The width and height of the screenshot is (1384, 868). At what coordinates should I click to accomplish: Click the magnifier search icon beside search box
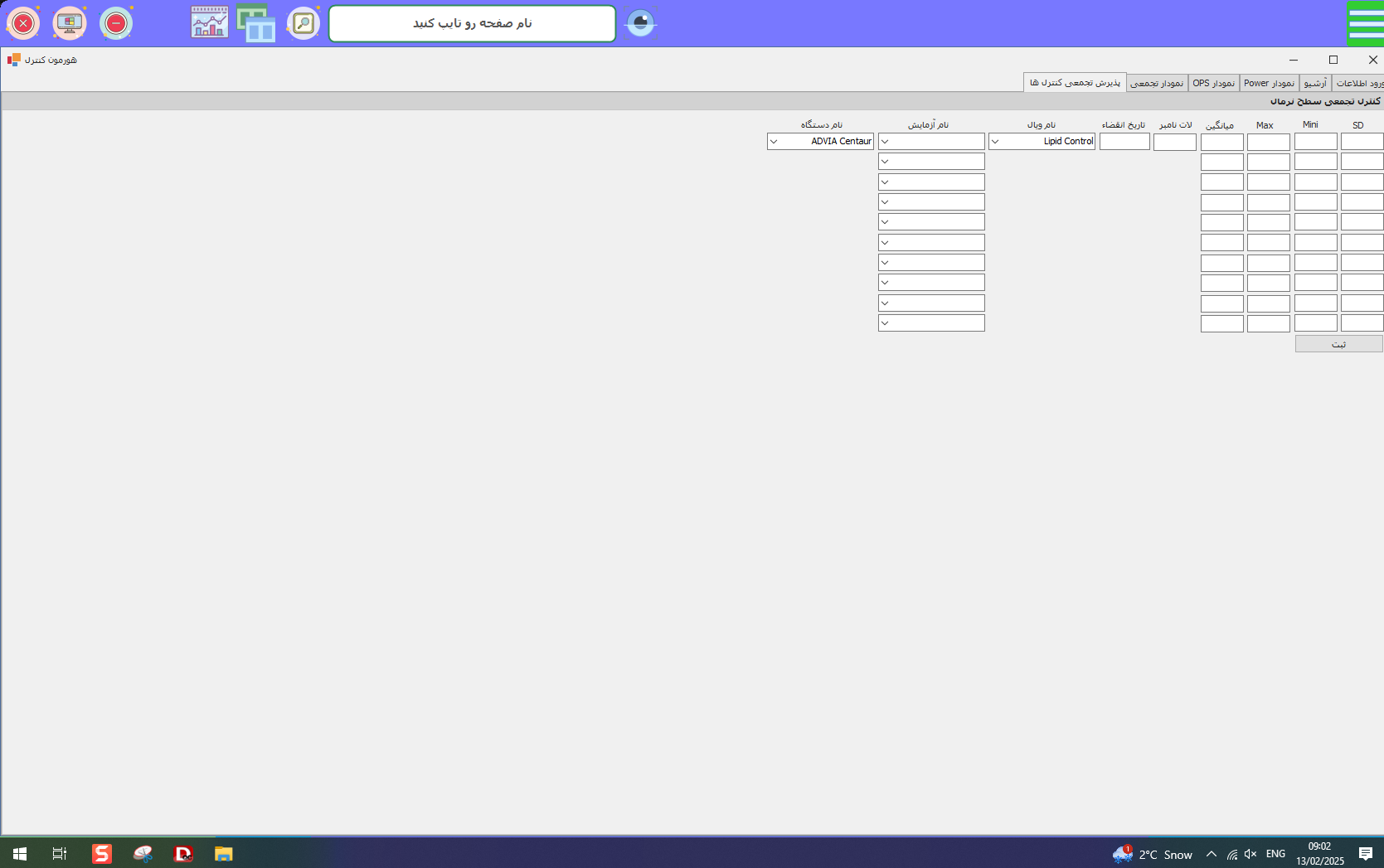coord(304,23)
